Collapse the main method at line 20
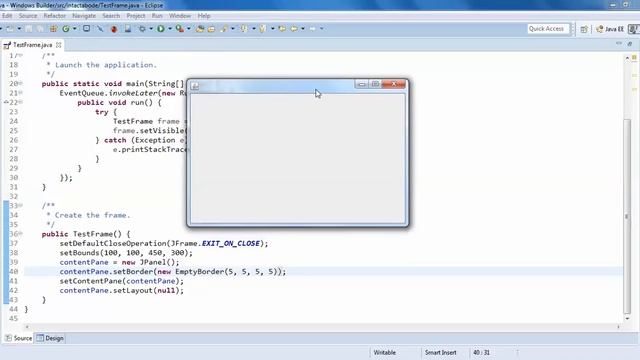 (20, 83)
